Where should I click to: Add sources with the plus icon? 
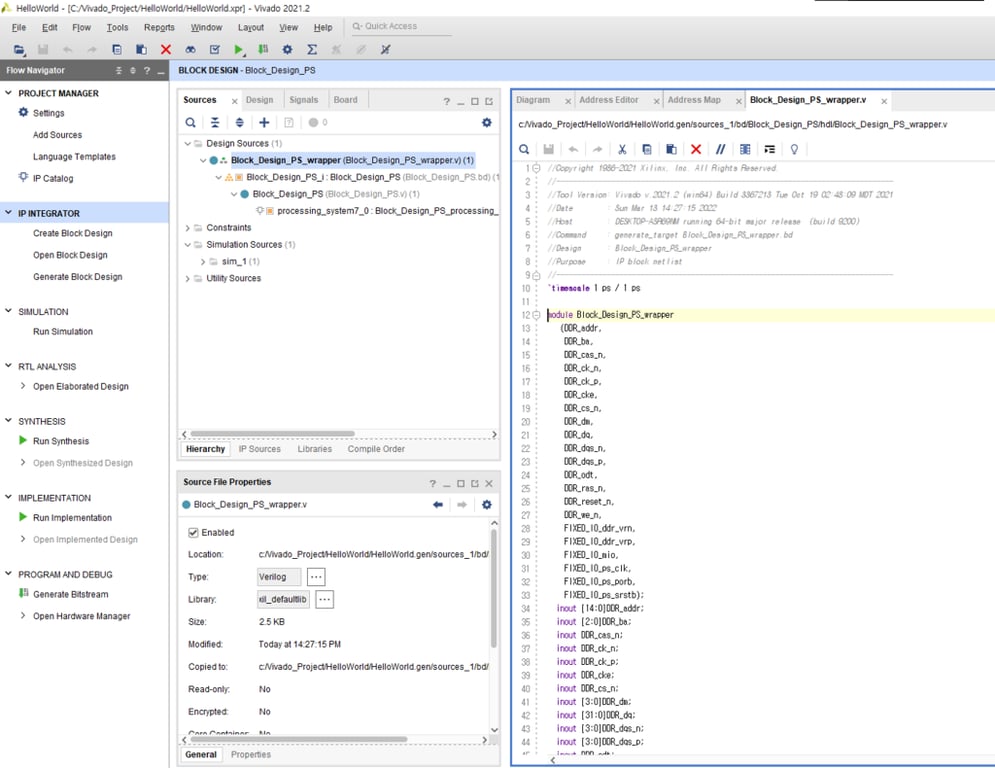(264, 123)
